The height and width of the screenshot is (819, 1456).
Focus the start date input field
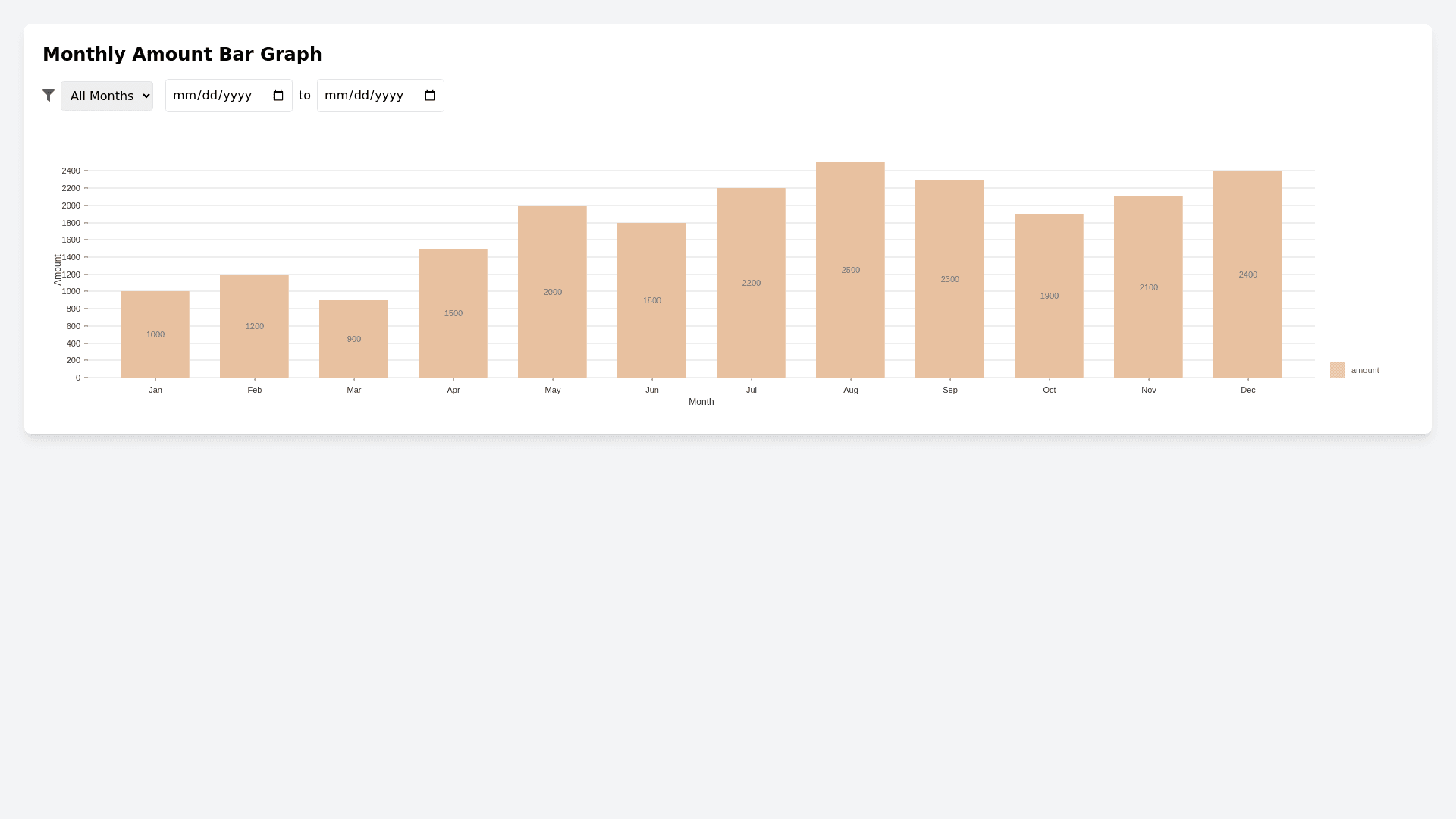216,96
